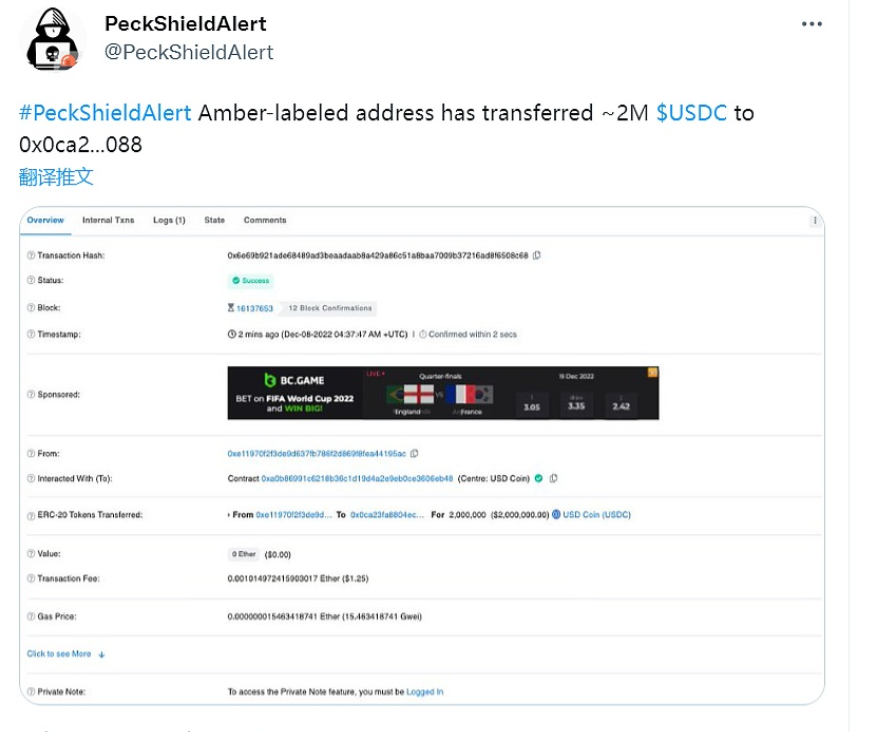Click the $USDC cashtag link
Image resolution: width=878 pixels, height=732 pixels.
[691, 113]
